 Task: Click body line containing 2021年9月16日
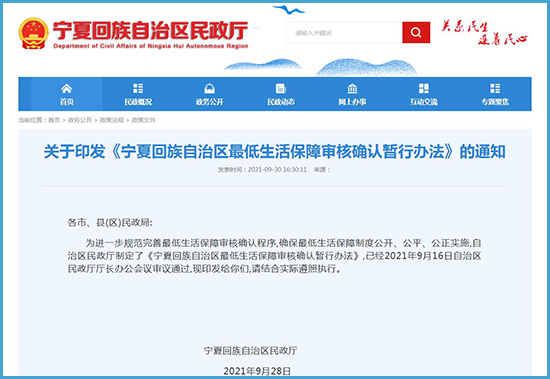pos(274,256)
